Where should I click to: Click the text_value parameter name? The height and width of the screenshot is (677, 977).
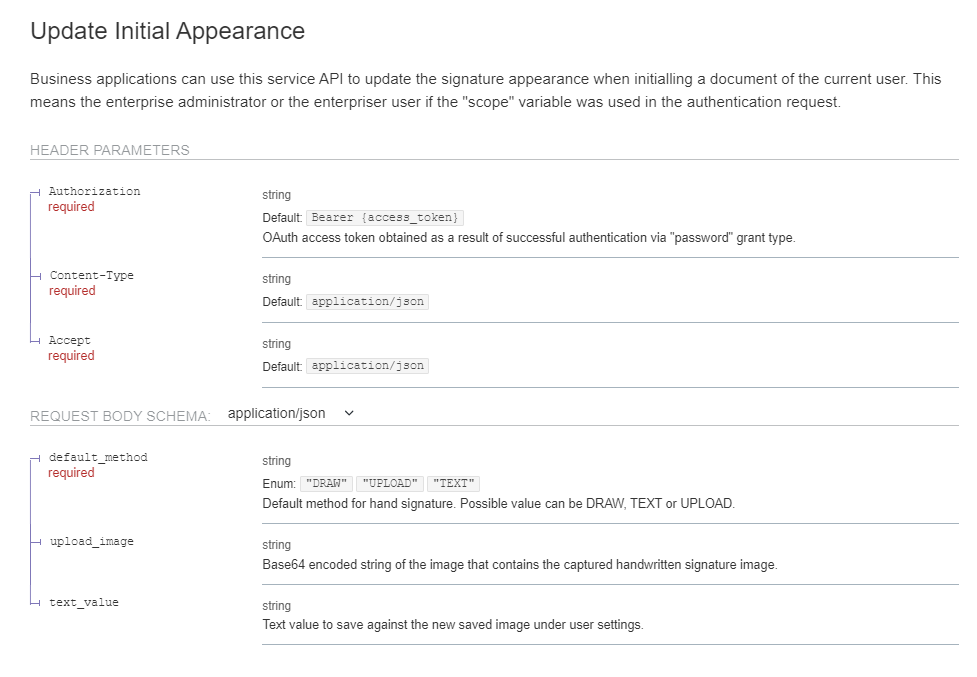84,602
